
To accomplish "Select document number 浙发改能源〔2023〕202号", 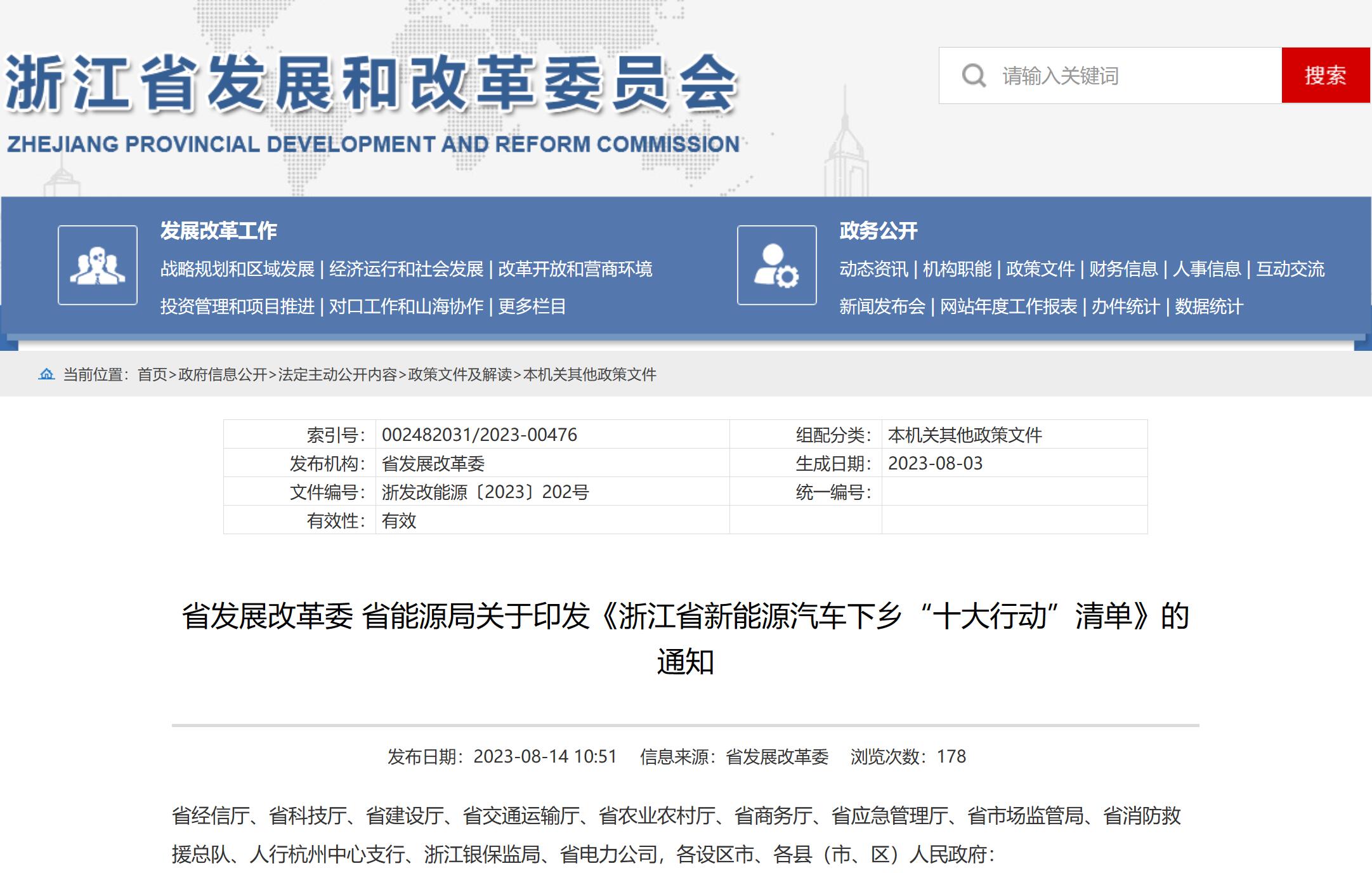I will (x=485, y=492).
